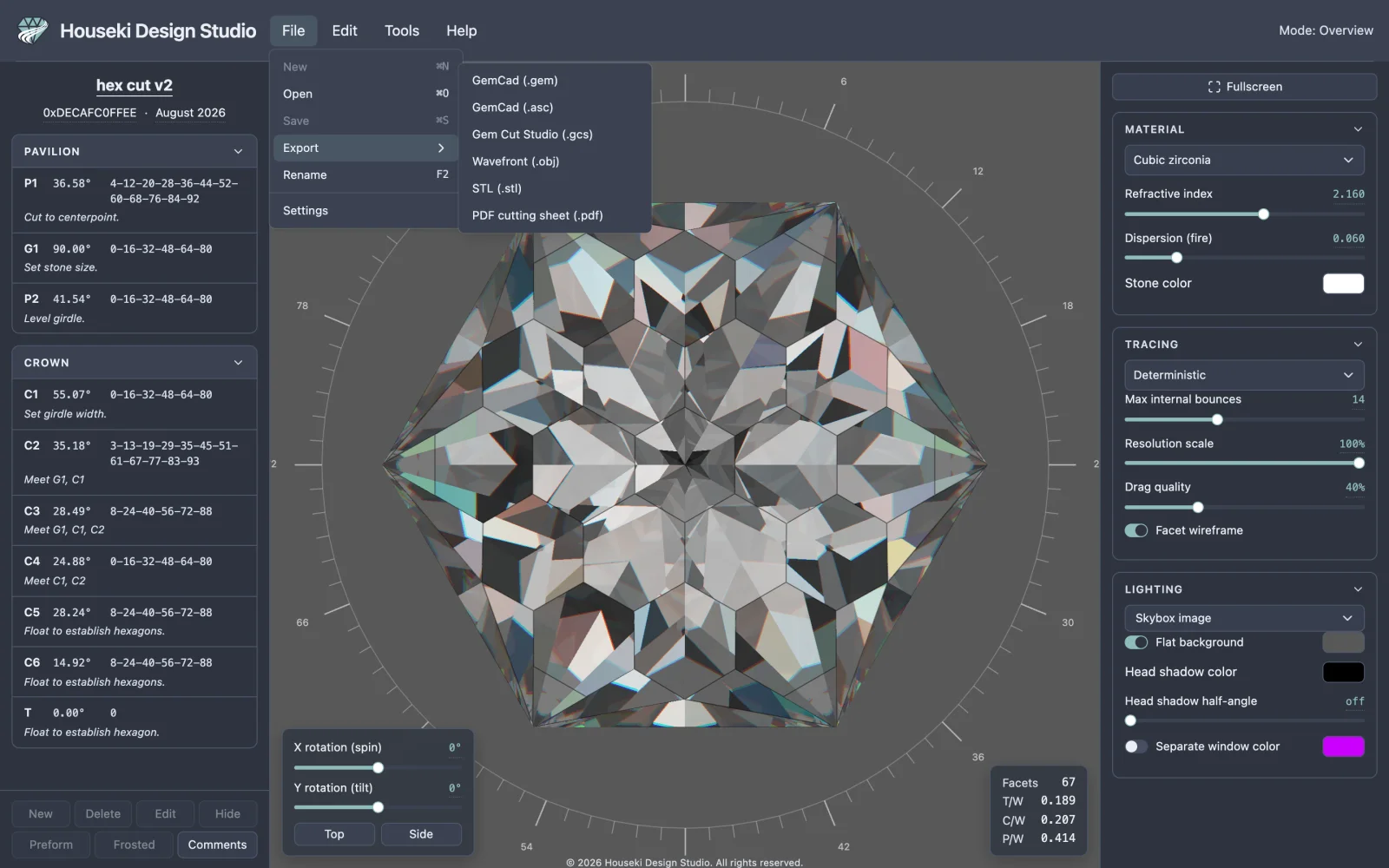Image resolution: width=1389 pixels, height=868 pixels.
Task: Click the Max internal bounces slider handle
Action: pyautogui.click(x=1217, y=420)
